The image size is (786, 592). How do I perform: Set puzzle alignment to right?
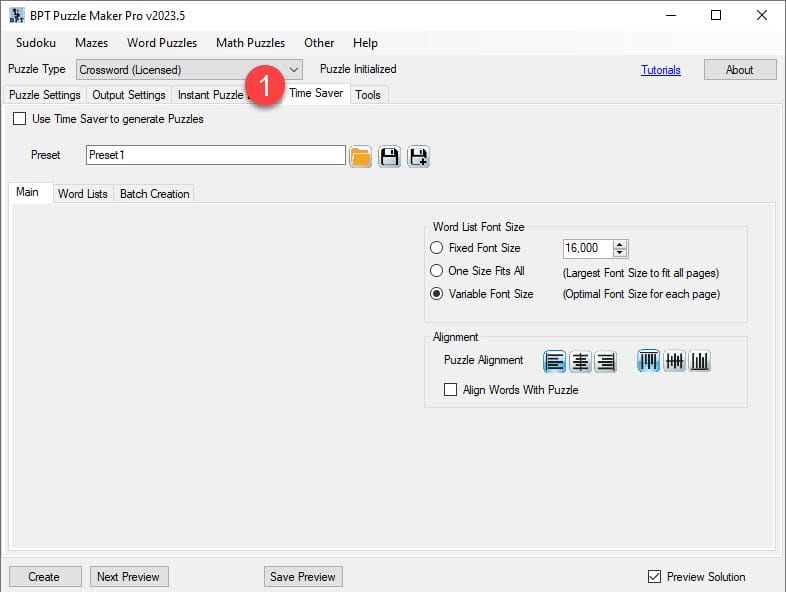click(x=605, y=361)
